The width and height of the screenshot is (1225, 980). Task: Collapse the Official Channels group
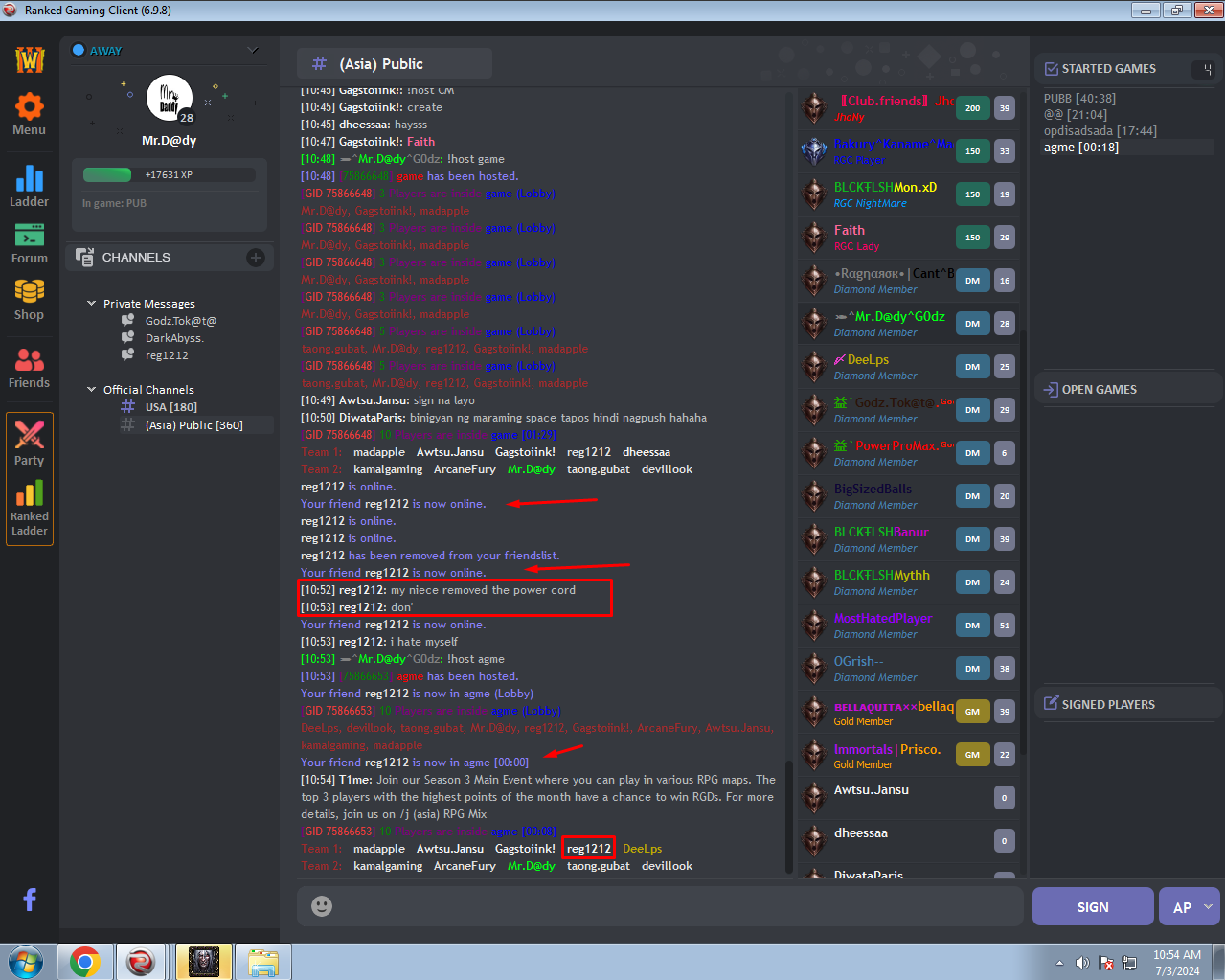(x=92, y=390)
